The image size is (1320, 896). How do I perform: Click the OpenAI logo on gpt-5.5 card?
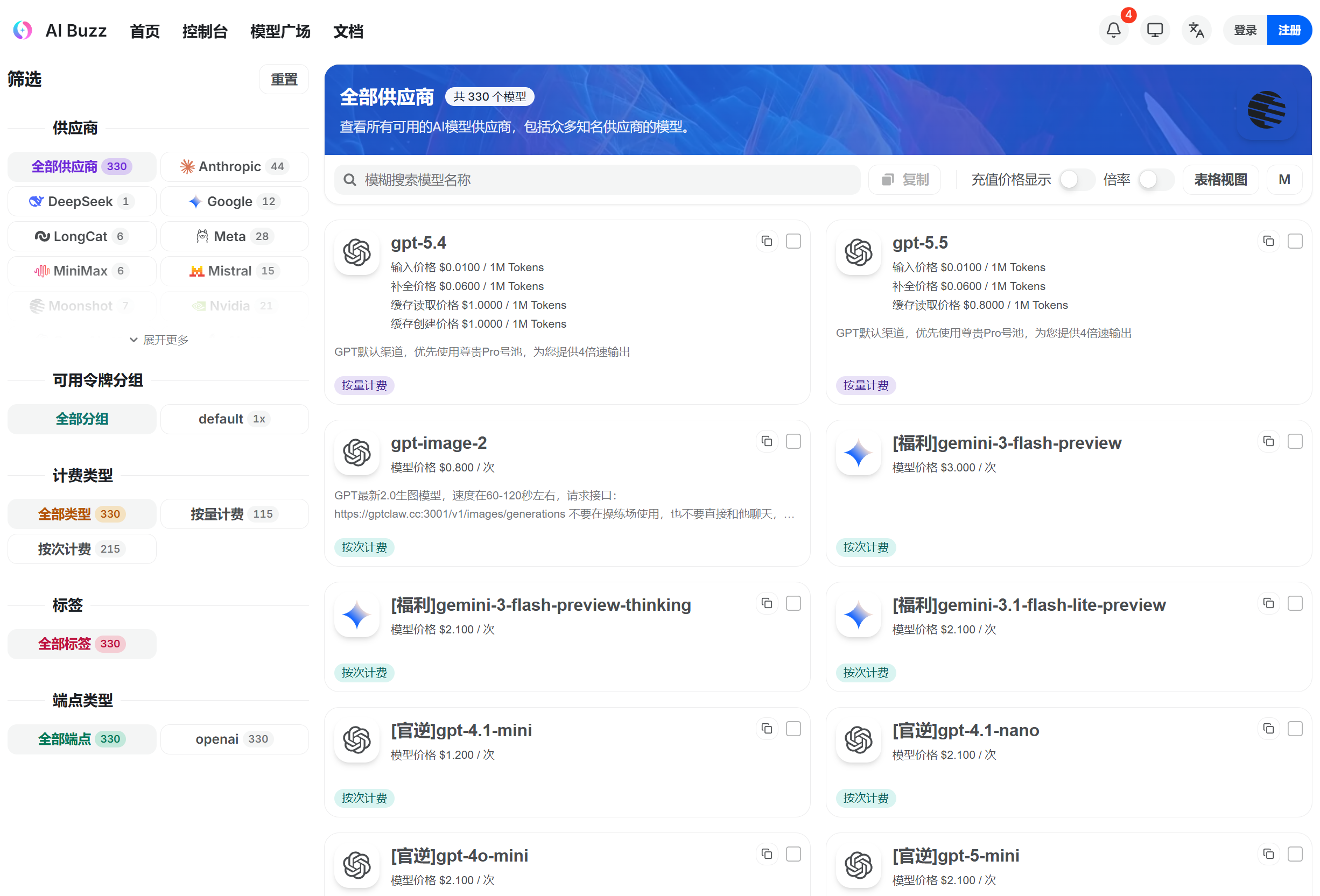pos(858,253)
